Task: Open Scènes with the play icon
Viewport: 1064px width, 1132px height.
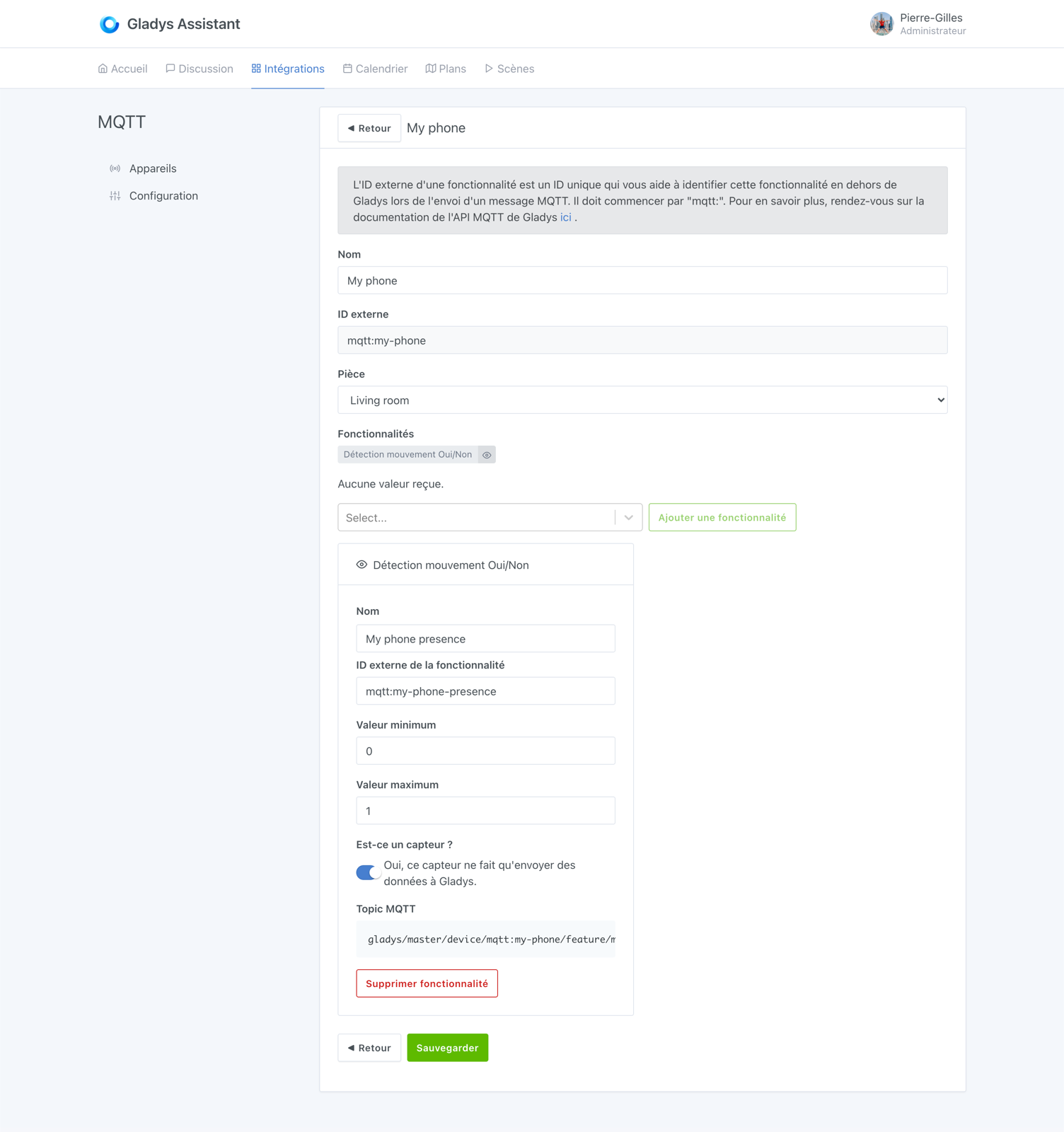Action: [x=489, y=68]
